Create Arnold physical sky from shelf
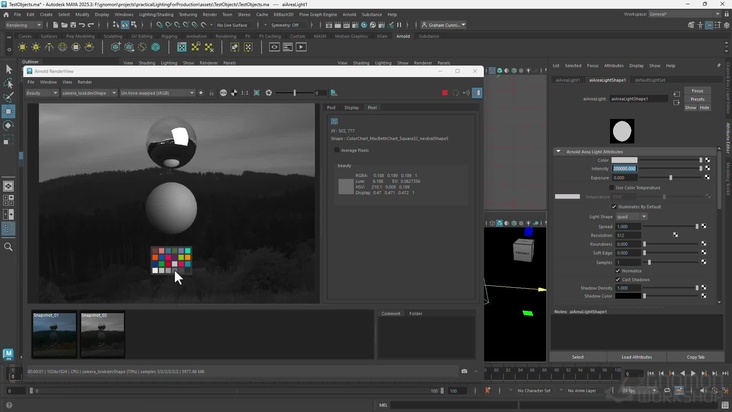 [x=89, y=47]
